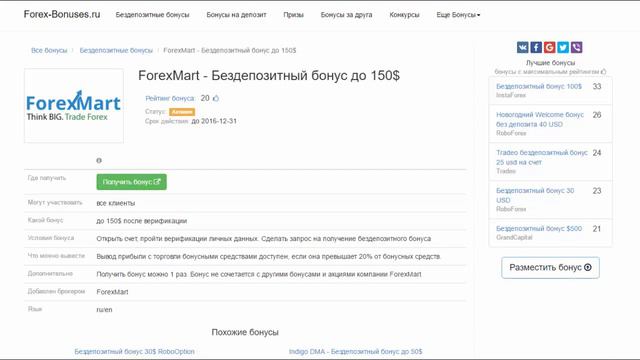Click the Дополнительно row label
Image resolution: width=640 pixels, height=360 pixels.
(x=50, y=273)
